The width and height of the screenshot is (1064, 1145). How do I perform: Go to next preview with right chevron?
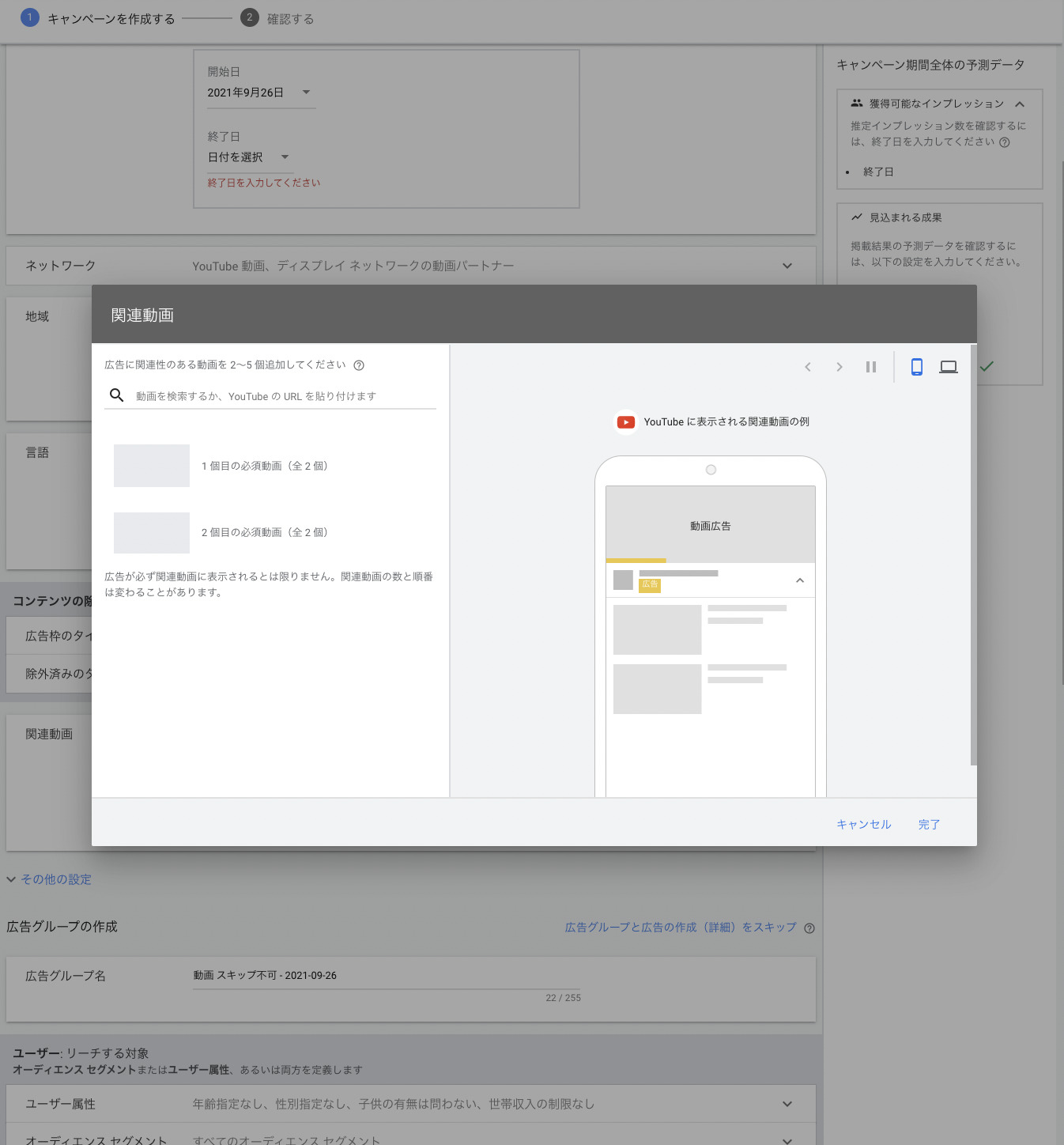pyautogui.click(x=840, y=367)
